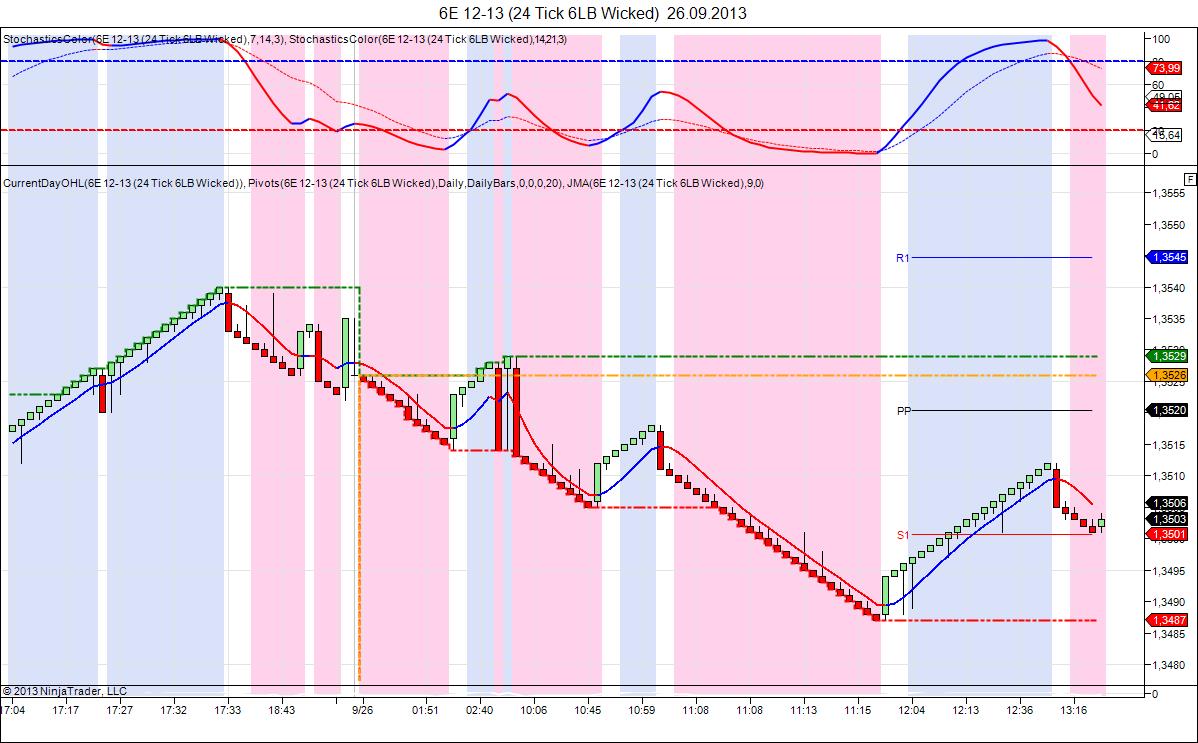Click the 1,3510 price axis label
This screenshot has width=1198, height=743.
[x=1169, y=476]
